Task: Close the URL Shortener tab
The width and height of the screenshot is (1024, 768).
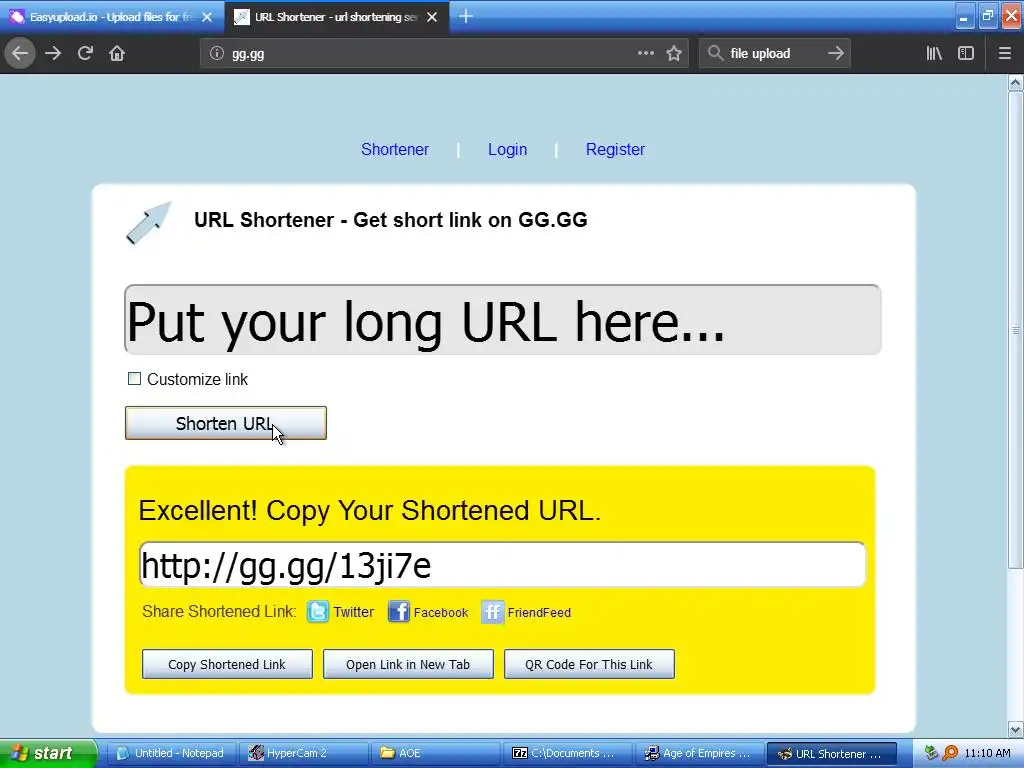Action: 432,17
